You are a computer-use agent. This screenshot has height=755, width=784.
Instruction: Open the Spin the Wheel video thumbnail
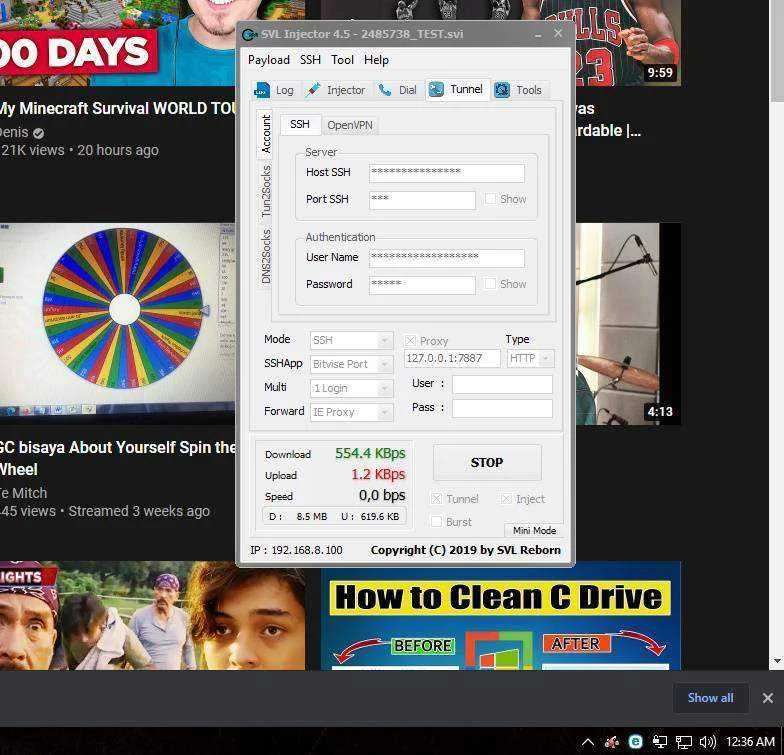point(118,324)
